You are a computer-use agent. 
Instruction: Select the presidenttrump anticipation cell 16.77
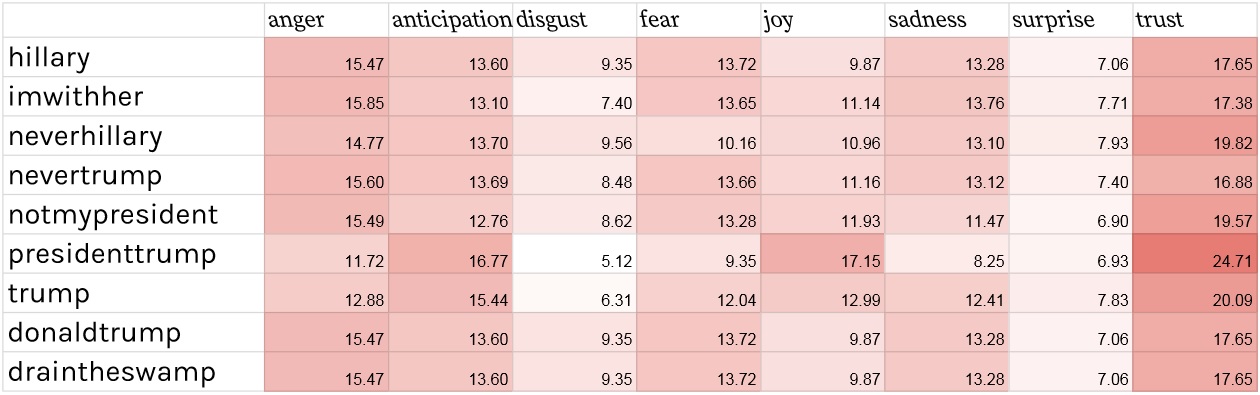pyautogui.click(x=450, y=254)
